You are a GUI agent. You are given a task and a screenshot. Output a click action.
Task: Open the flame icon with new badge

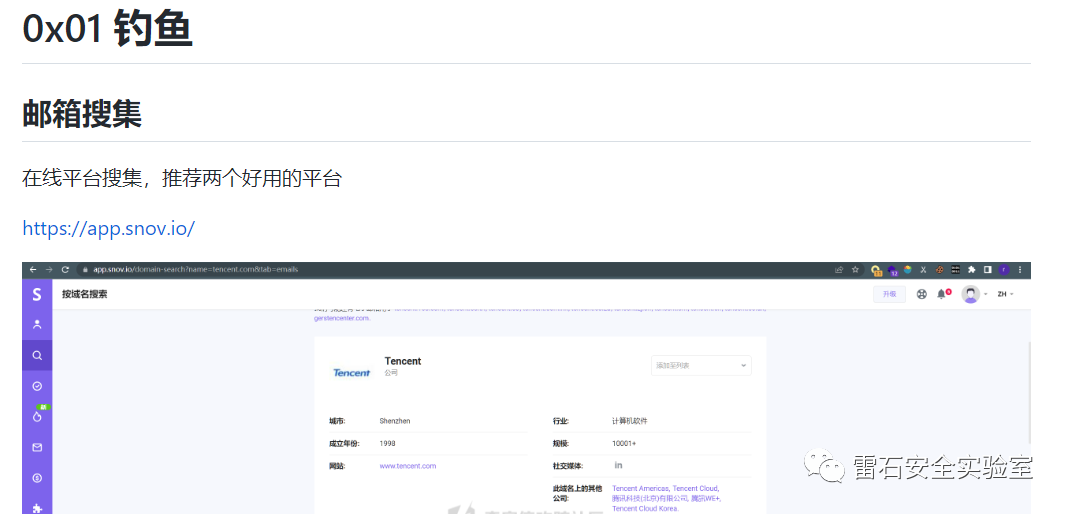(x=37, y=416)
